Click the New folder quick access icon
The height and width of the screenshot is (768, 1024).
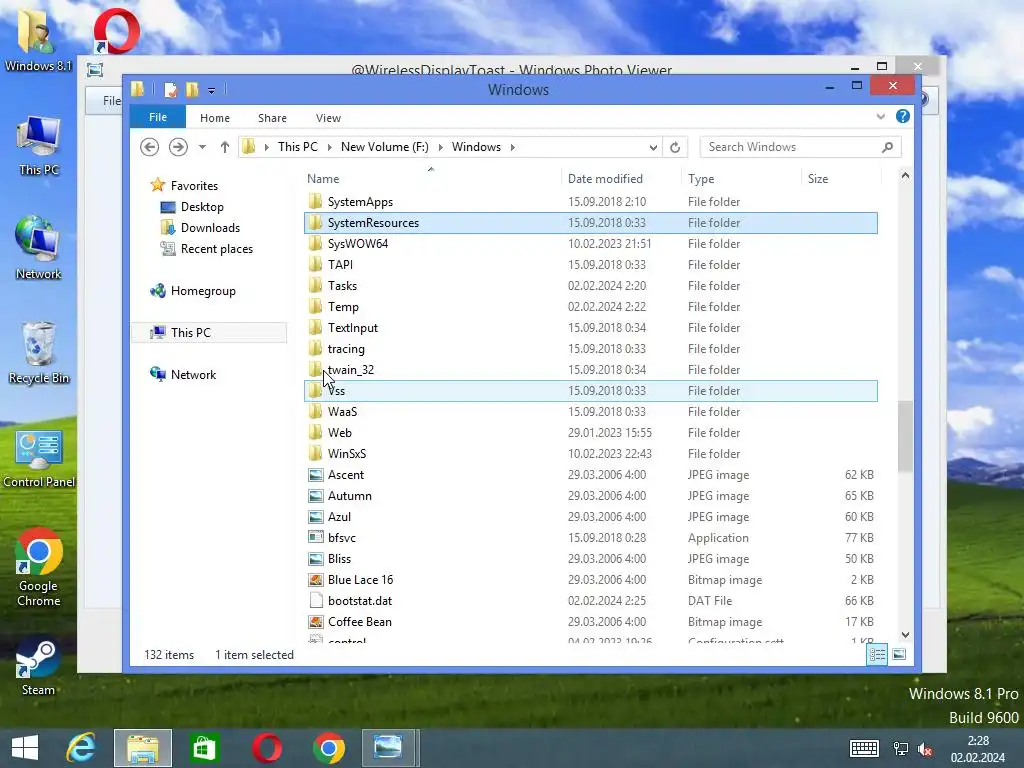[x=192, y=89]
